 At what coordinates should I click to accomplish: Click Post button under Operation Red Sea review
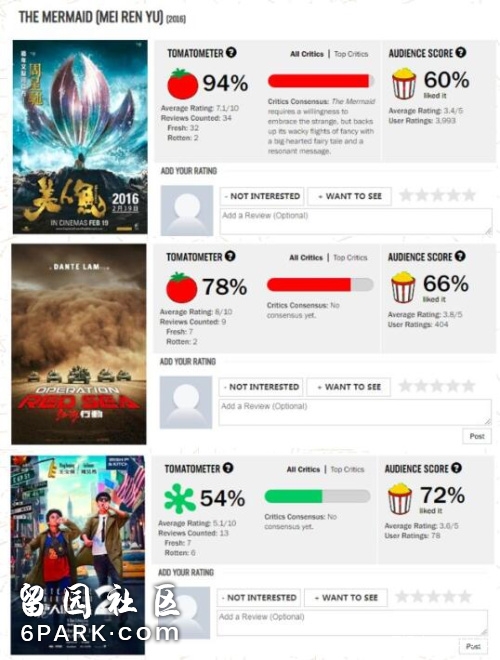[477, 436]
